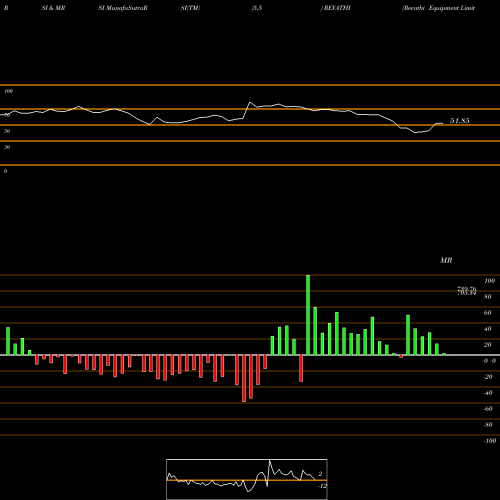Select the MR indicator title text
Screen dimensions: 500x500
[x=446, y=260]
